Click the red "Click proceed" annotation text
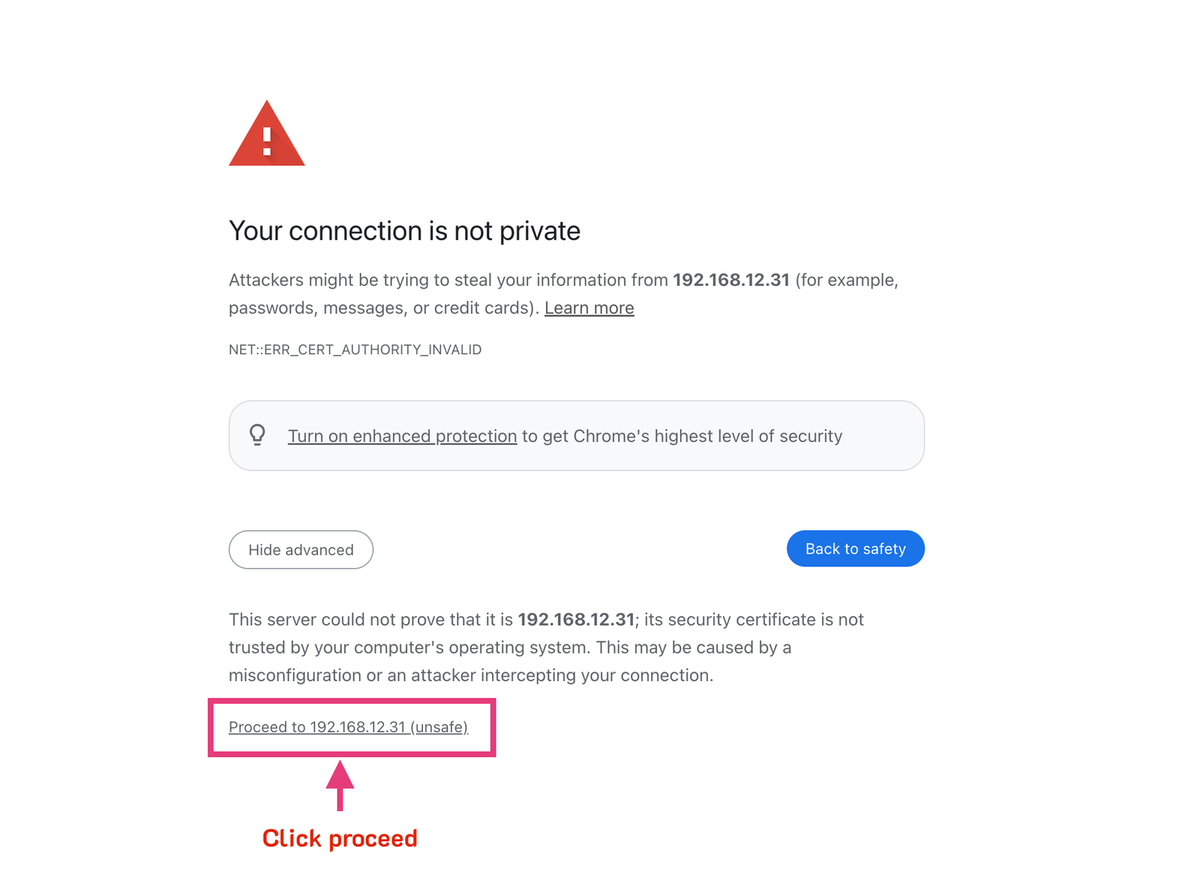The image size is (1200, 884). click(x=339, y=838)
